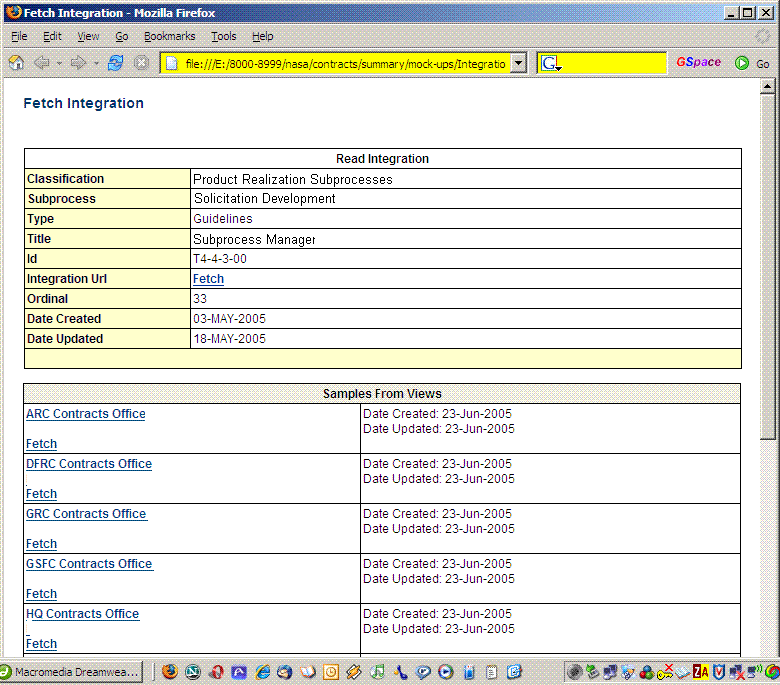
Task: Open the GSFC Contracts Office link
Action: (89, 564)
